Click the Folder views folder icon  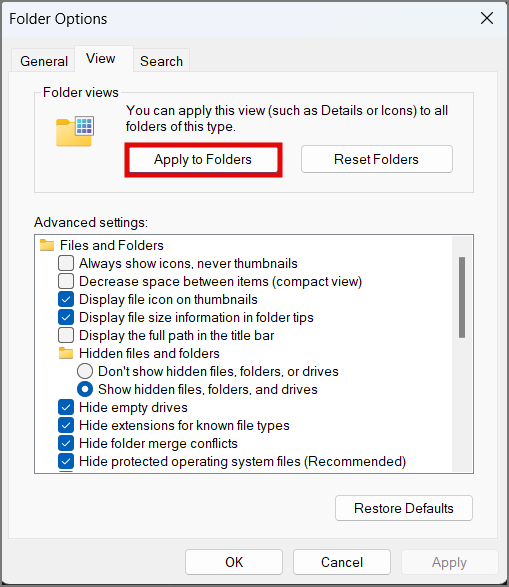click(75, 131)
